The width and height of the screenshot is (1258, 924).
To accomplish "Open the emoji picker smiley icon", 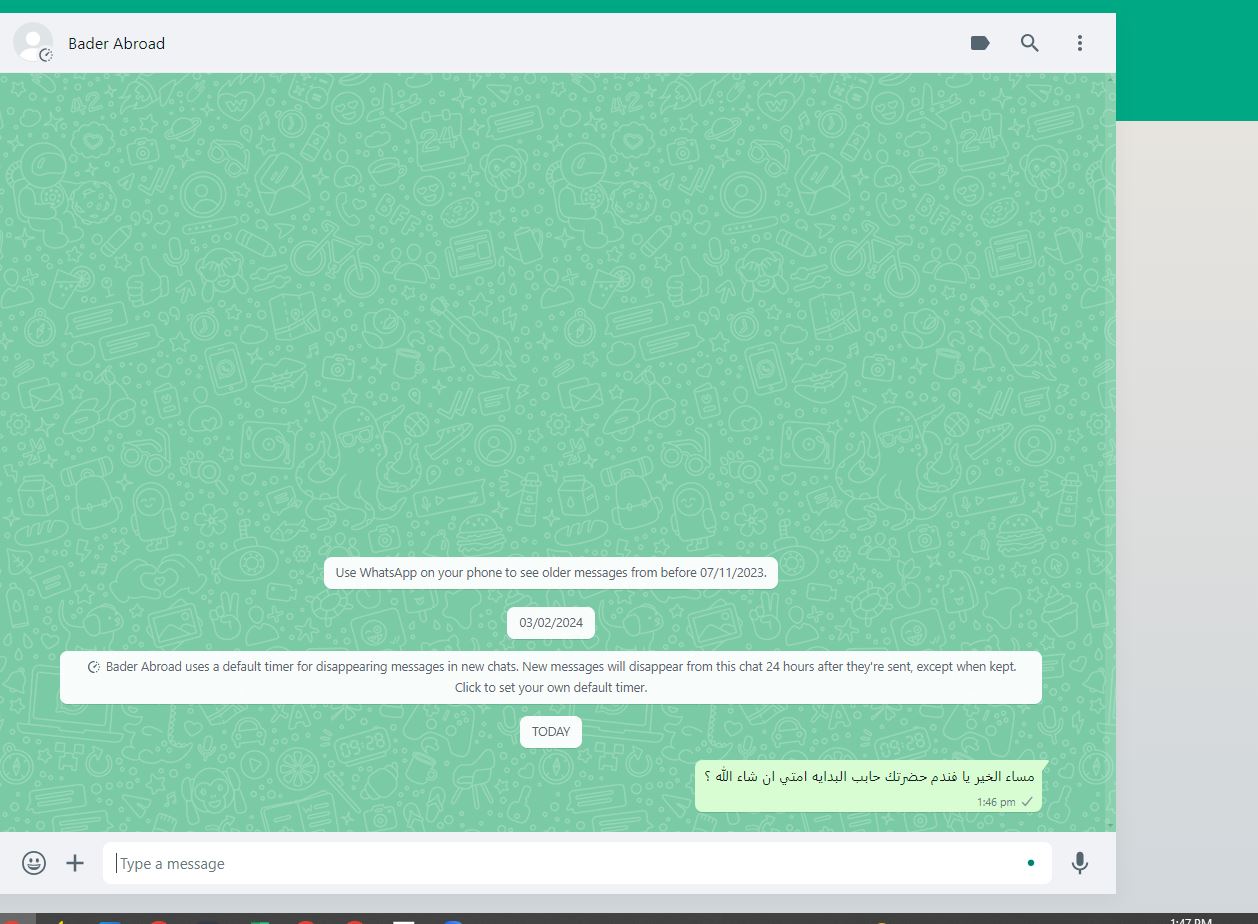I will coord(34,863).
